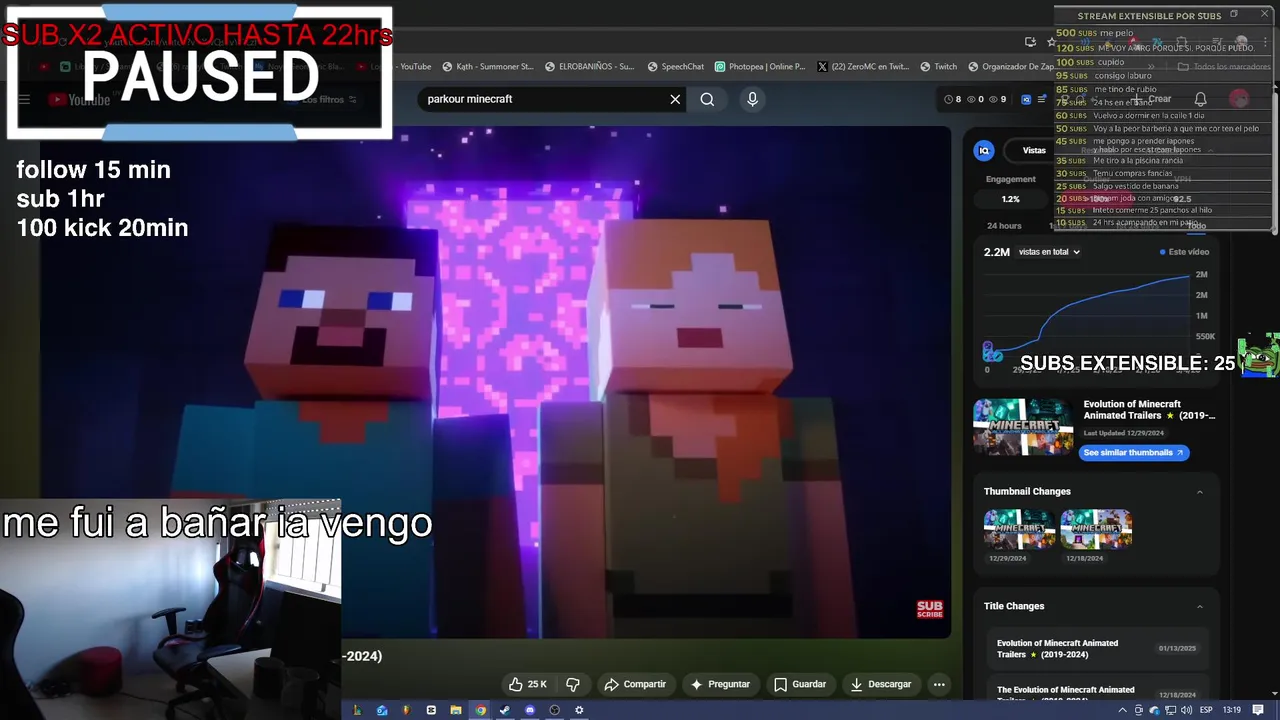
Task: Open the Windows notification center icon
Action: (x=1258, y=710)
